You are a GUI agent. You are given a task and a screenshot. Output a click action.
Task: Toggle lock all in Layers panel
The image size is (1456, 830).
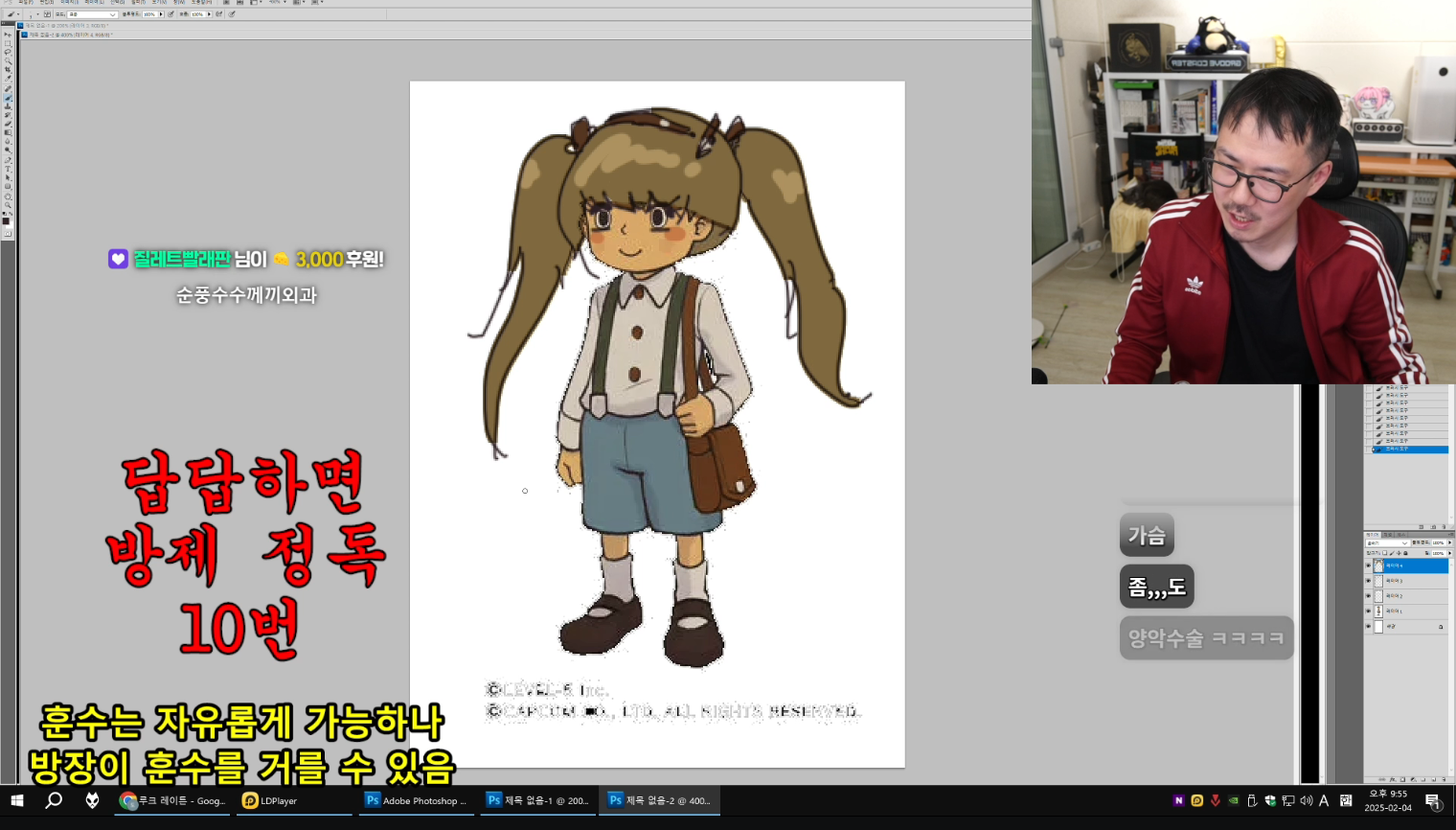tap(1405, 553)
